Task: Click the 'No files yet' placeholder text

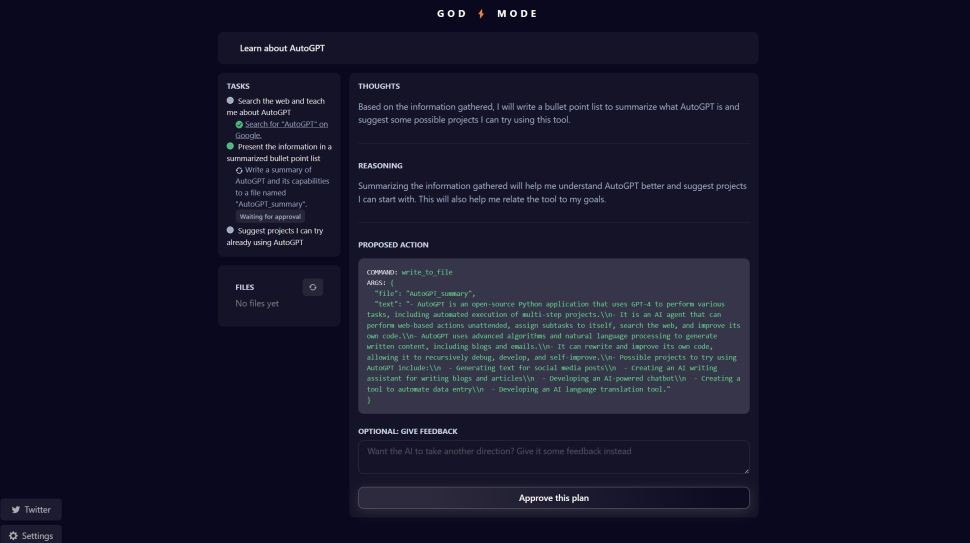Action: point(257,303)
